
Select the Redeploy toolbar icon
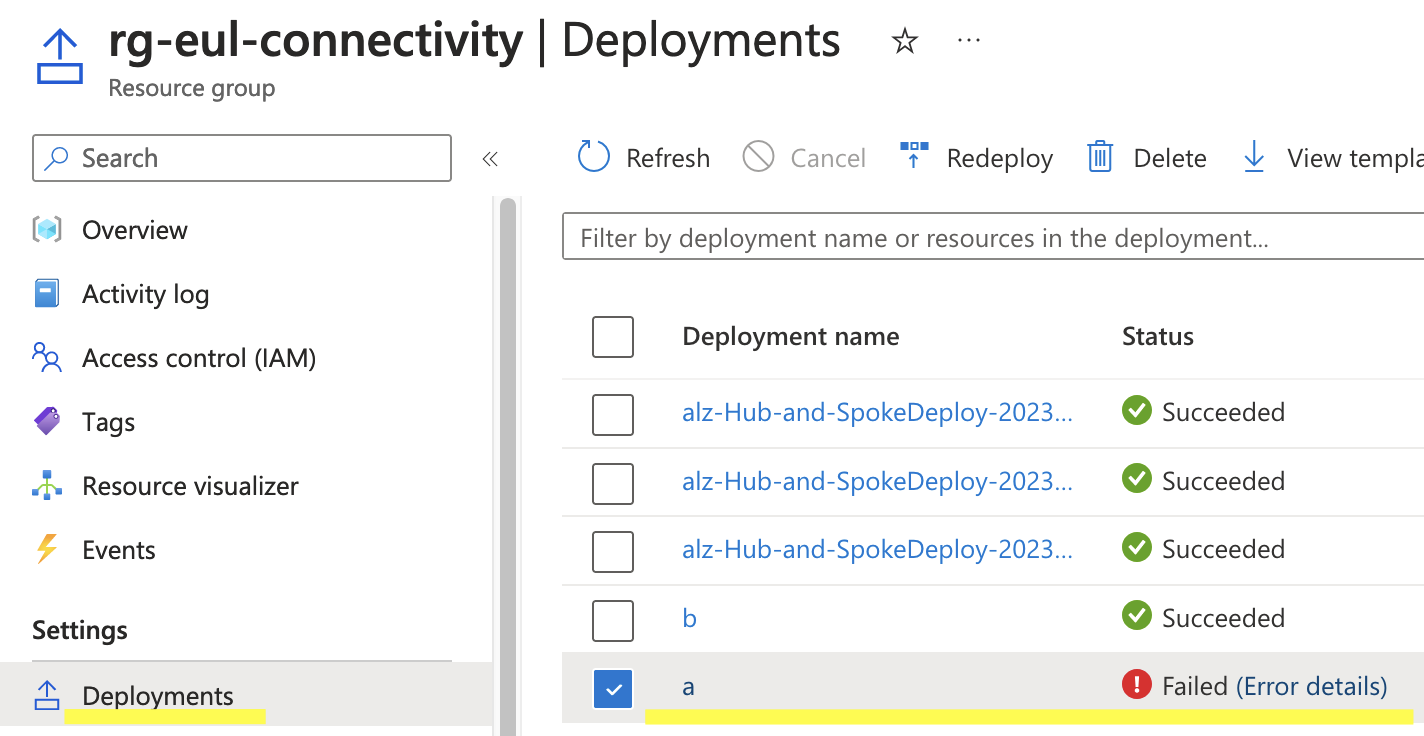click(913, 155)
